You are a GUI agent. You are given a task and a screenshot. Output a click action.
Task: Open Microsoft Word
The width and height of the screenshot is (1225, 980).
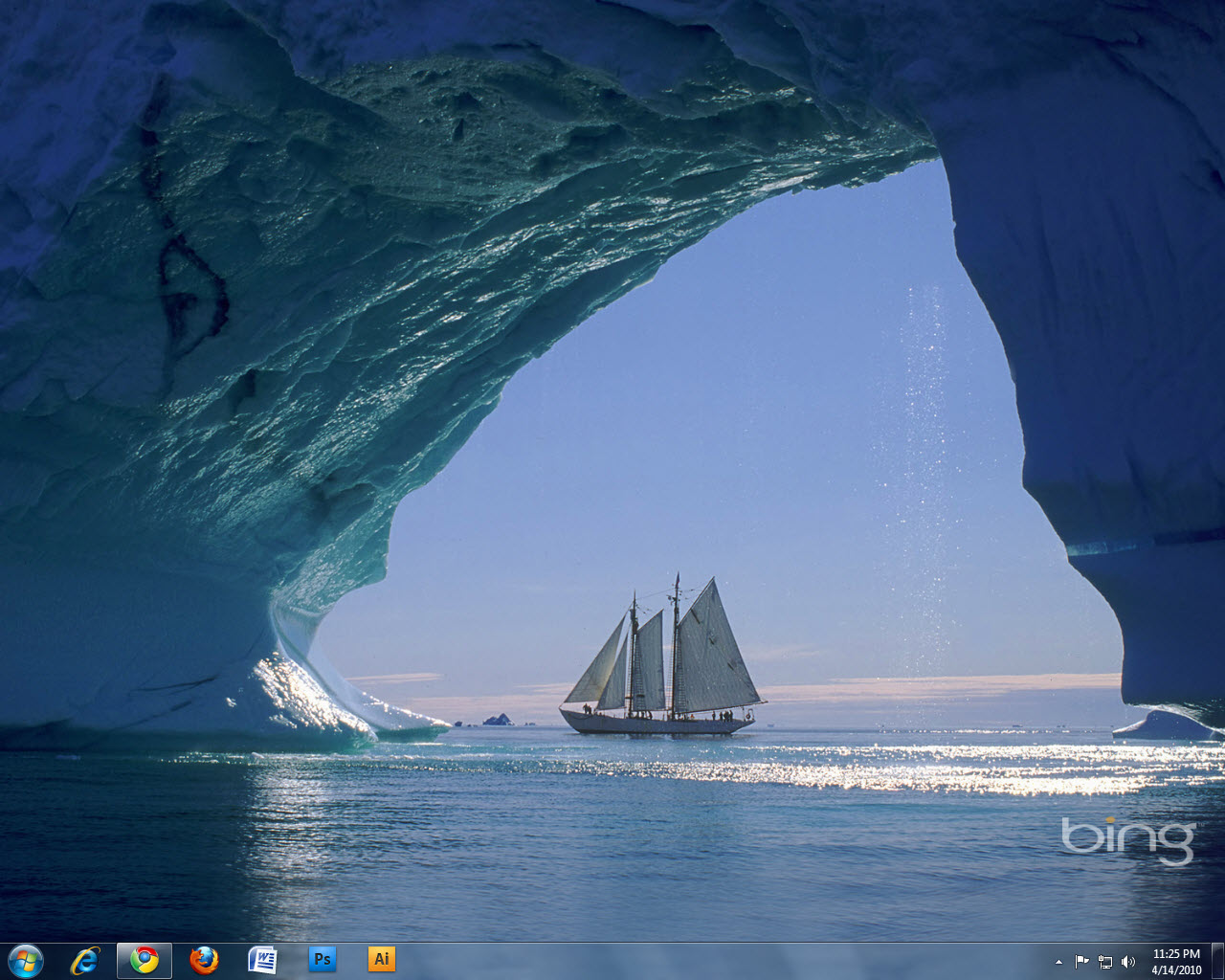[263, 960]
